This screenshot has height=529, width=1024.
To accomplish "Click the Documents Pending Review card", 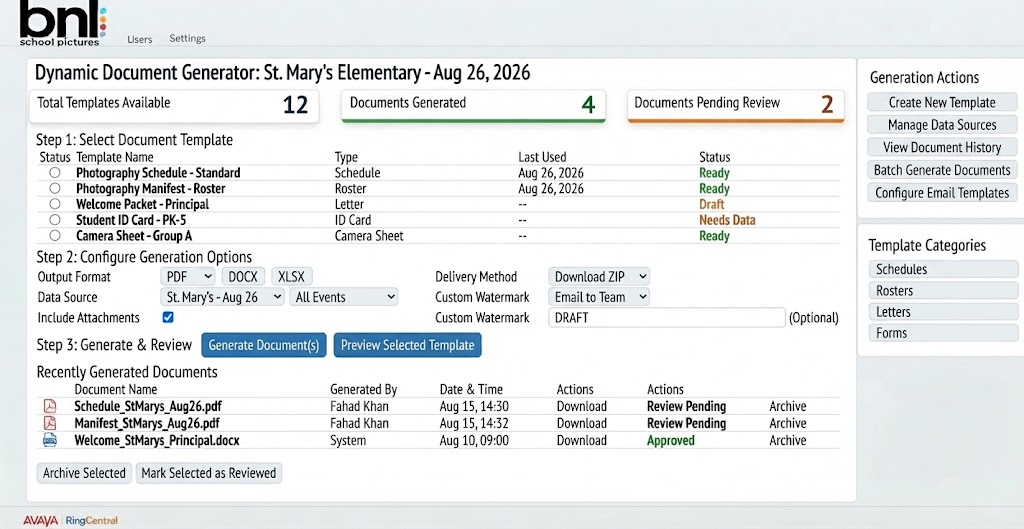I will click(x=736, y=105).
